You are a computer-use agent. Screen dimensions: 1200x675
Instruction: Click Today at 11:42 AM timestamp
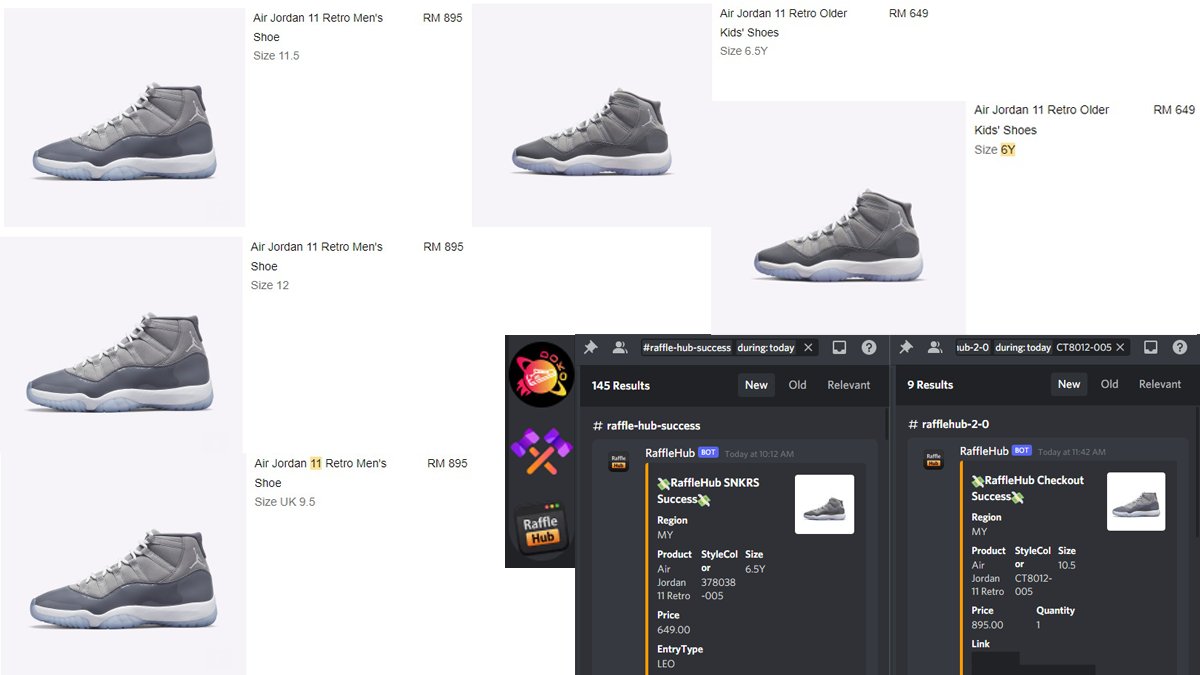[x=1072, y=452]
